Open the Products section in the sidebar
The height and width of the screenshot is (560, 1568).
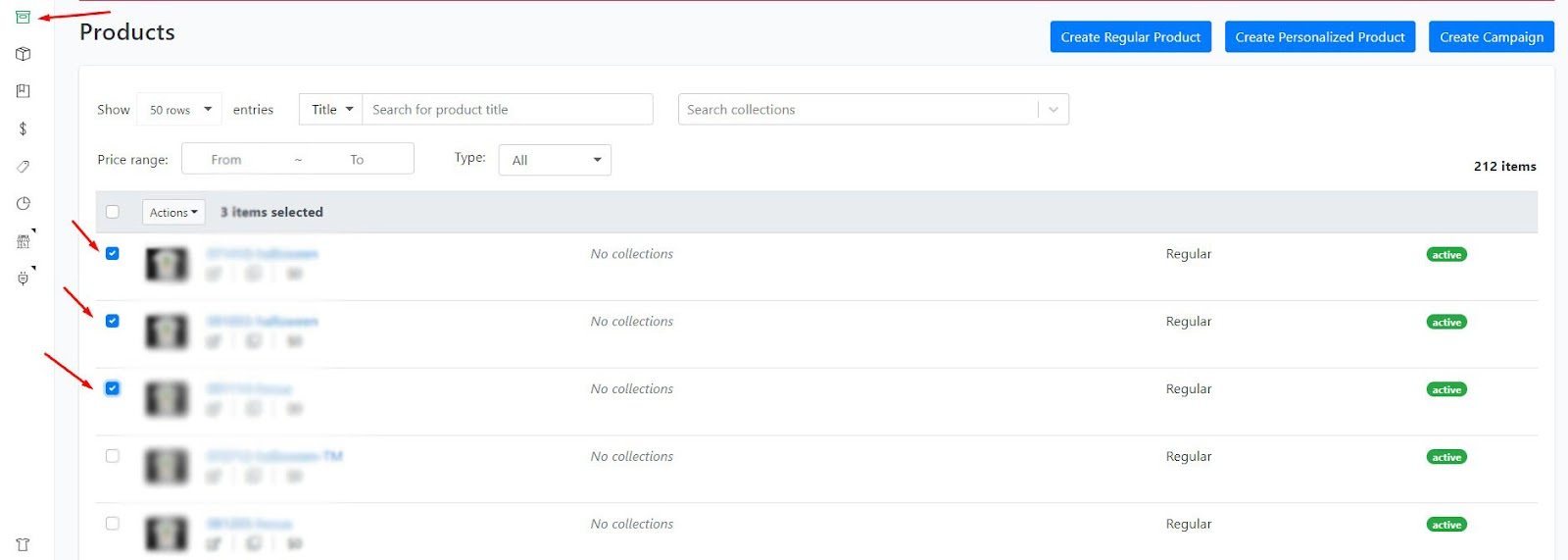(23, 17)
